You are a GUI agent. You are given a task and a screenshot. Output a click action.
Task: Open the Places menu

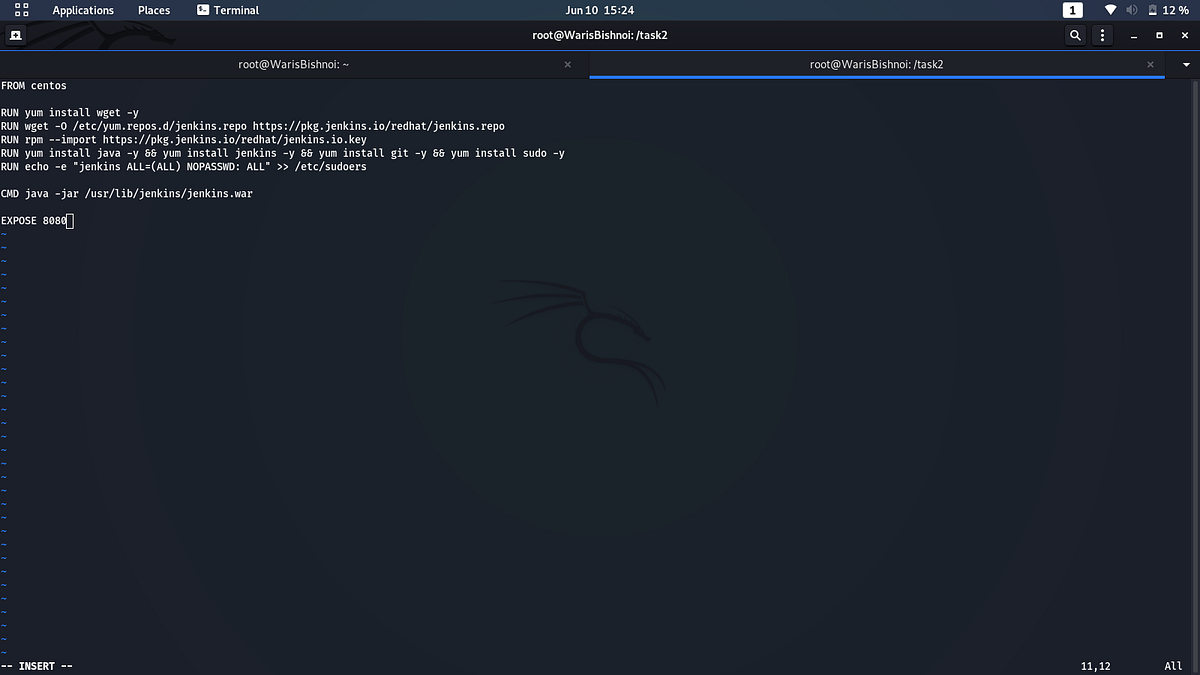[x=154, y=10]
